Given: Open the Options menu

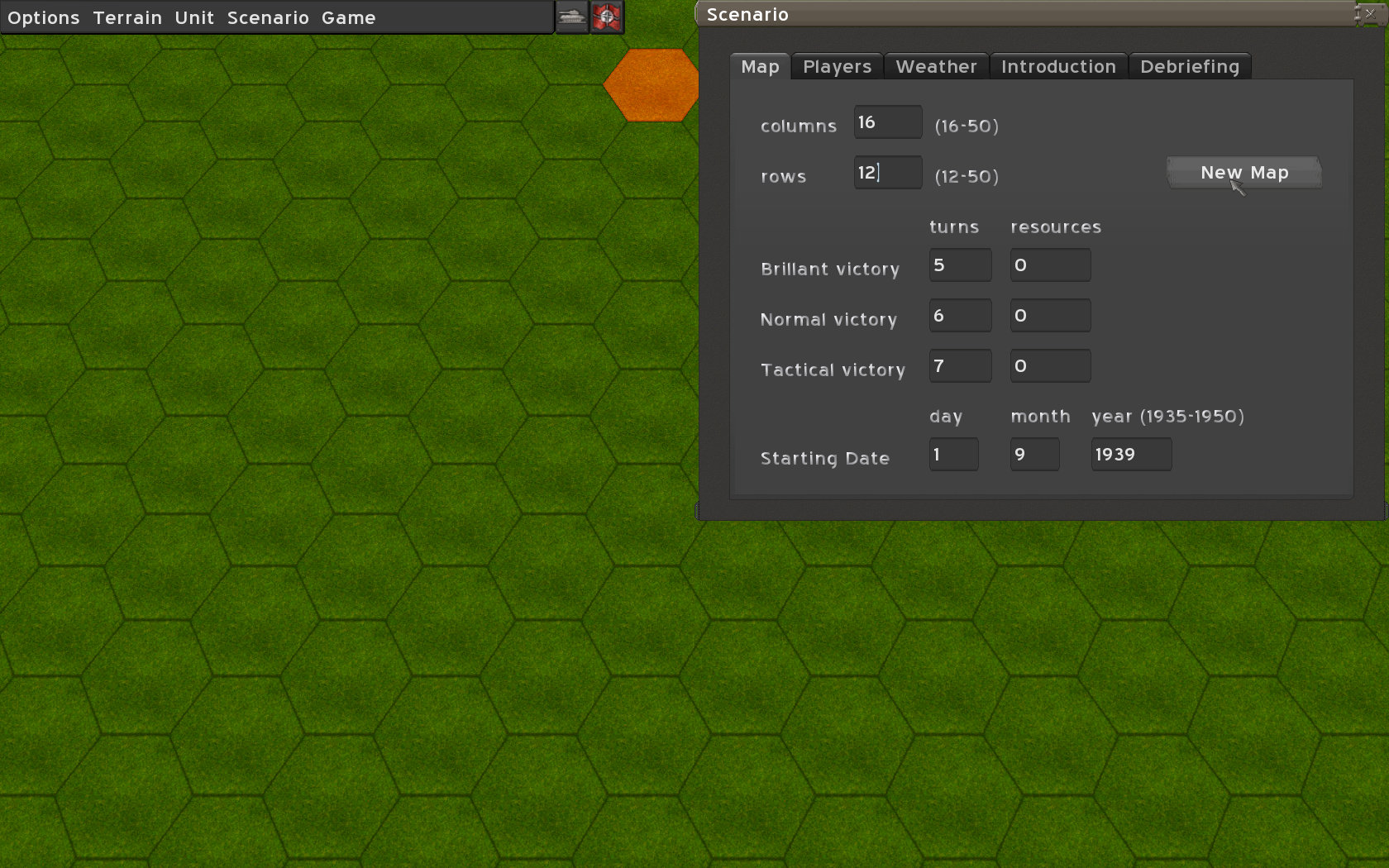Looking at the screenshot, I should [44, 17].
